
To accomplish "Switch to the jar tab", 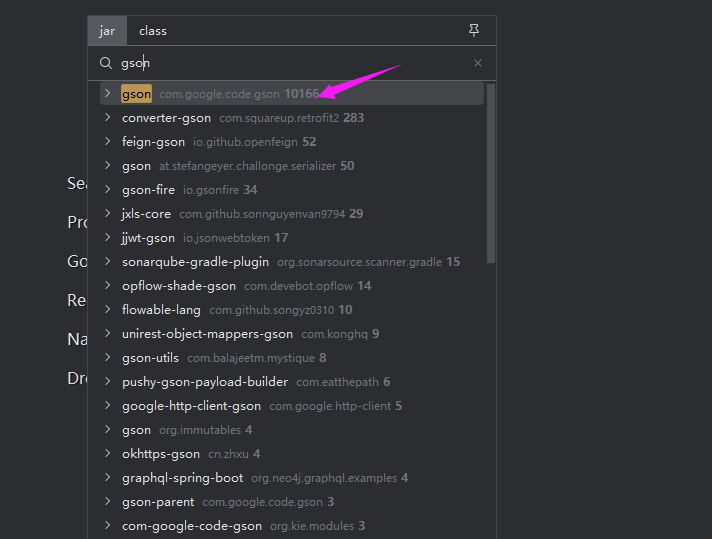I will [107, 31].
